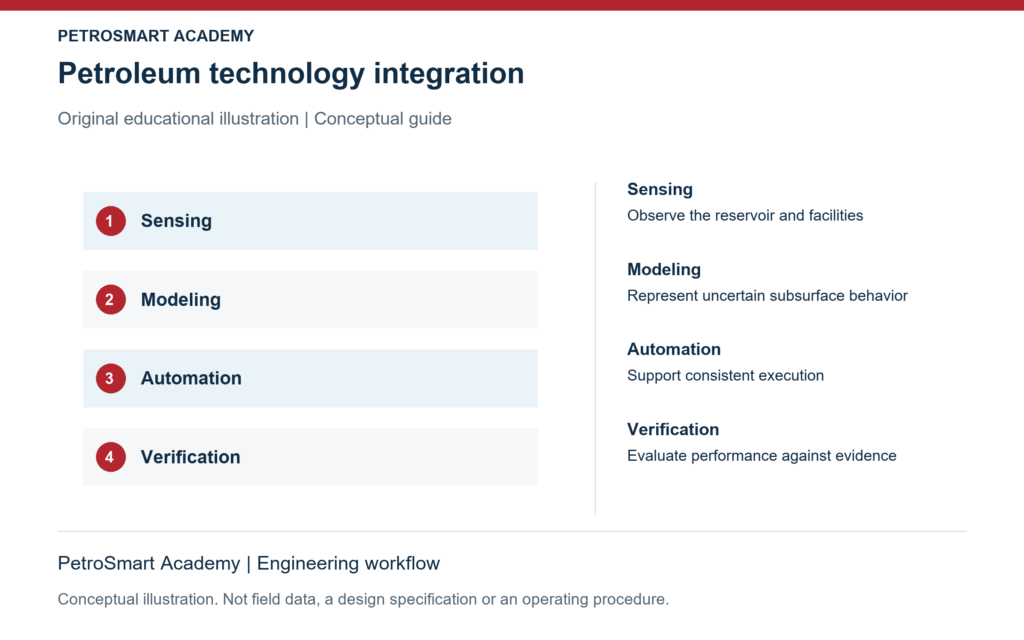Click 'PetroSmart Academy | Engineering workflow' footer text
This screenshot has height=640, width=1024.
249,563
